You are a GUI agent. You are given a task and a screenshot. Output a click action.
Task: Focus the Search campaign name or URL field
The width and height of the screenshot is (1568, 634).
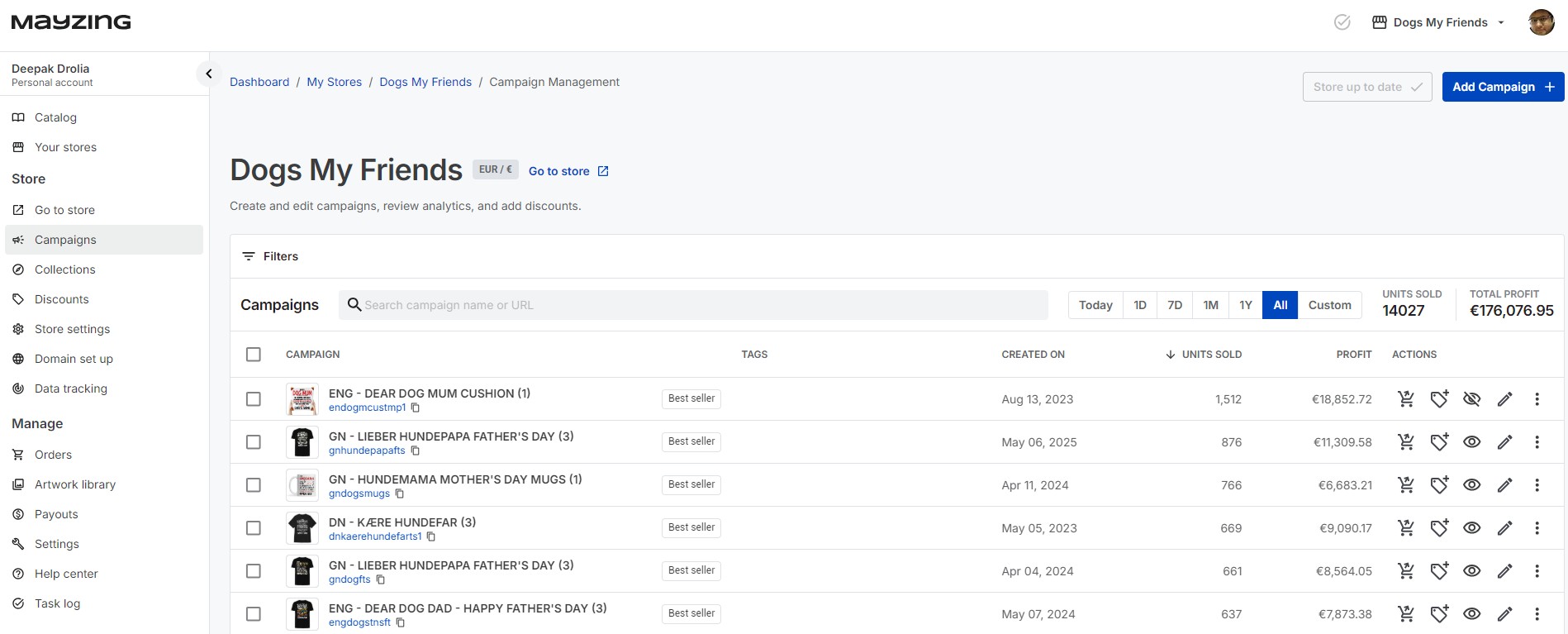(693, 305)
